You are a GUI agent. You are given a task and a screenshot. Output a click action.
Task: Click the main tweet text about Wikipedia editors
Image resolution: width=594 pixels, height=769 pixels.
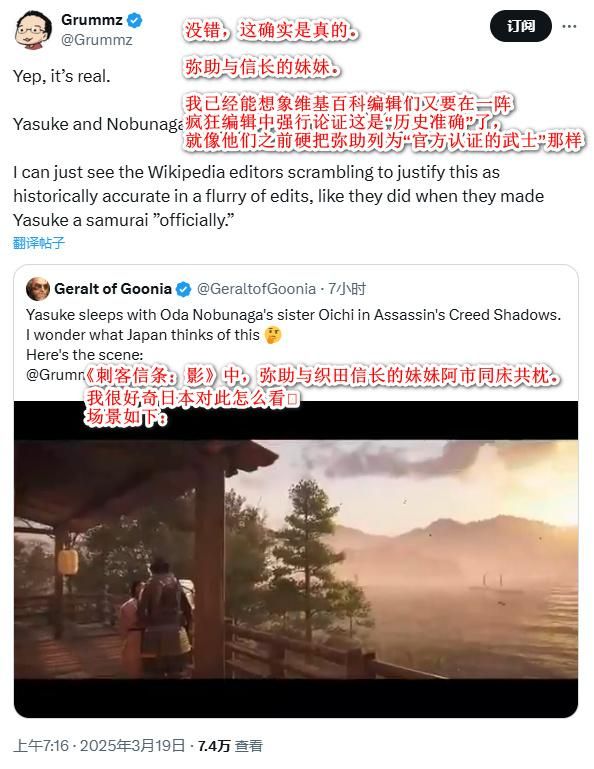click(278, 196)
